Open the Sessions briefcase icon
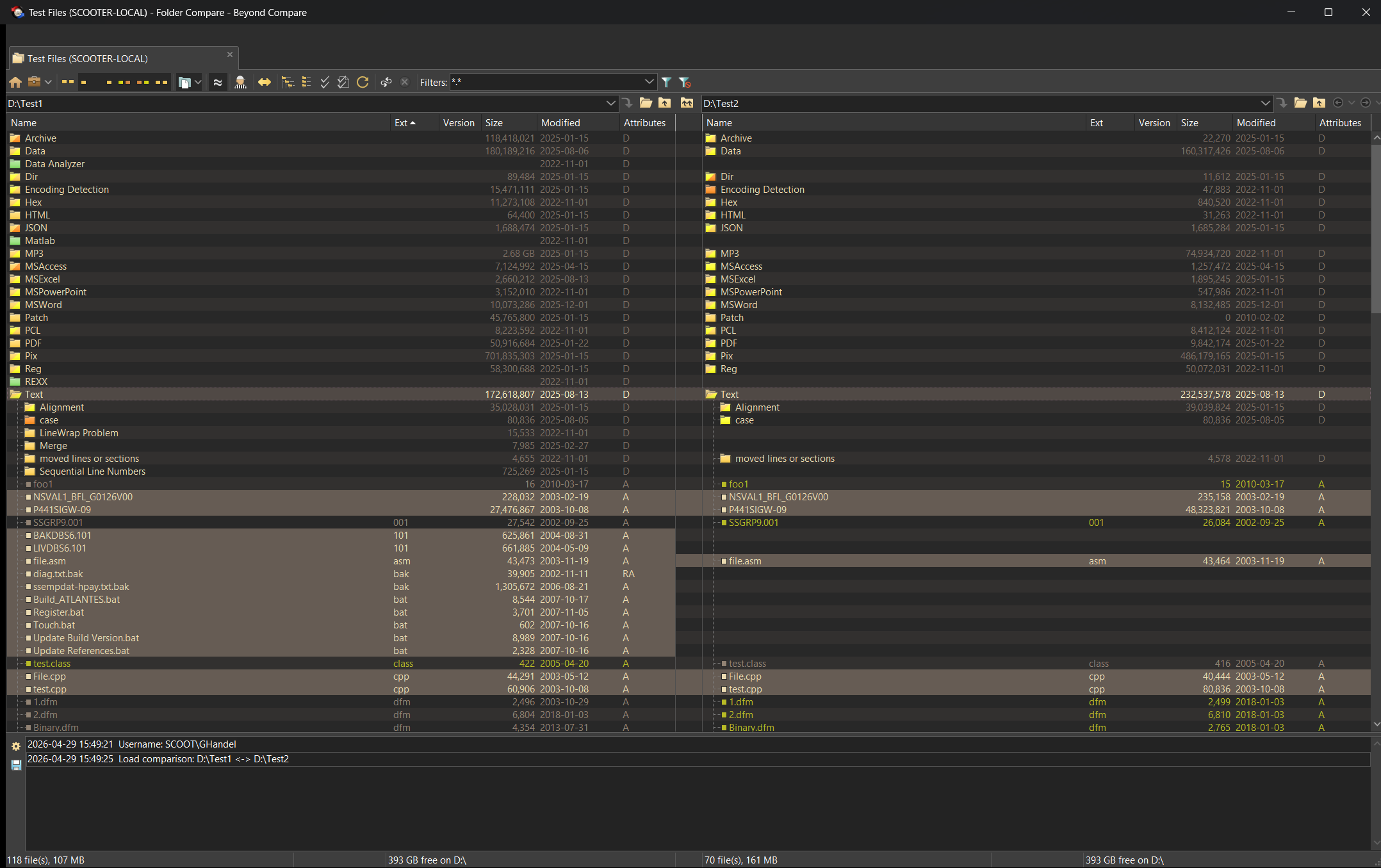The width and height of the screenshot is (1381, 868). coord(34,82)
